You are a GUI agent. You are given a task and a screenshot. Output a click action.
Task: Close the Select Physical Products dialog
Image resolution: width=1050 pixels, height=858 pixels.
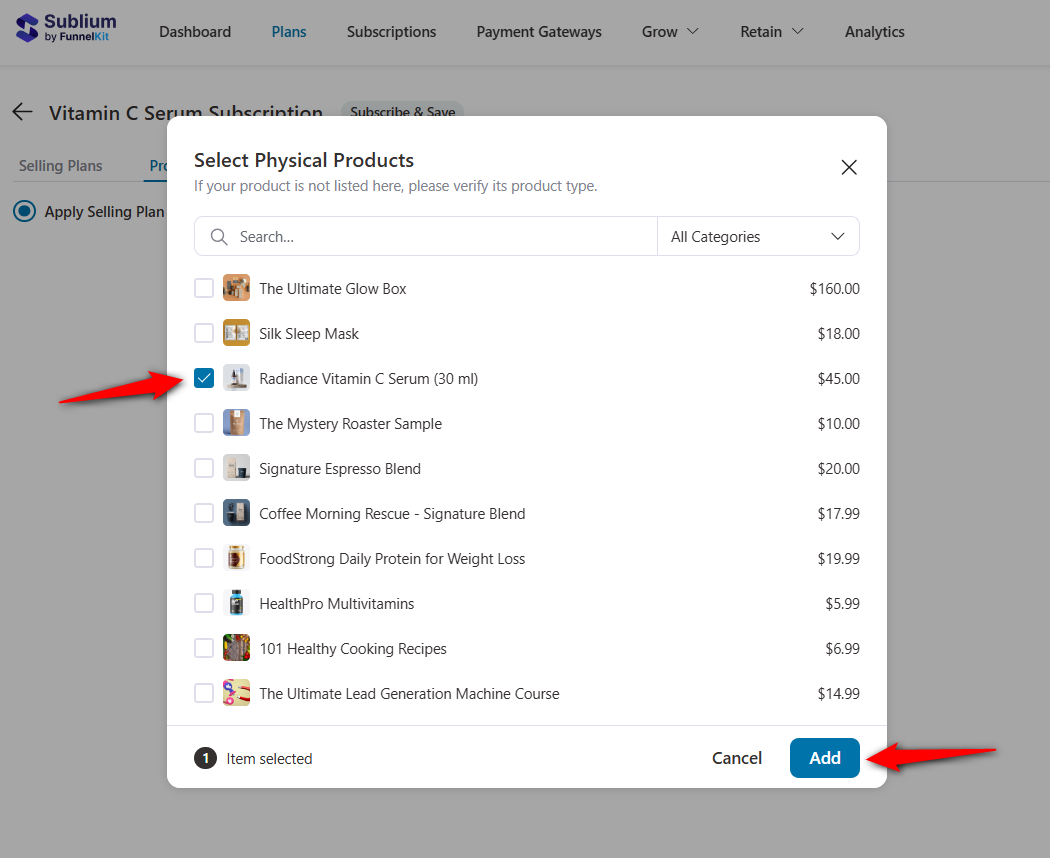pyautogui.click(x=848, y=167)
